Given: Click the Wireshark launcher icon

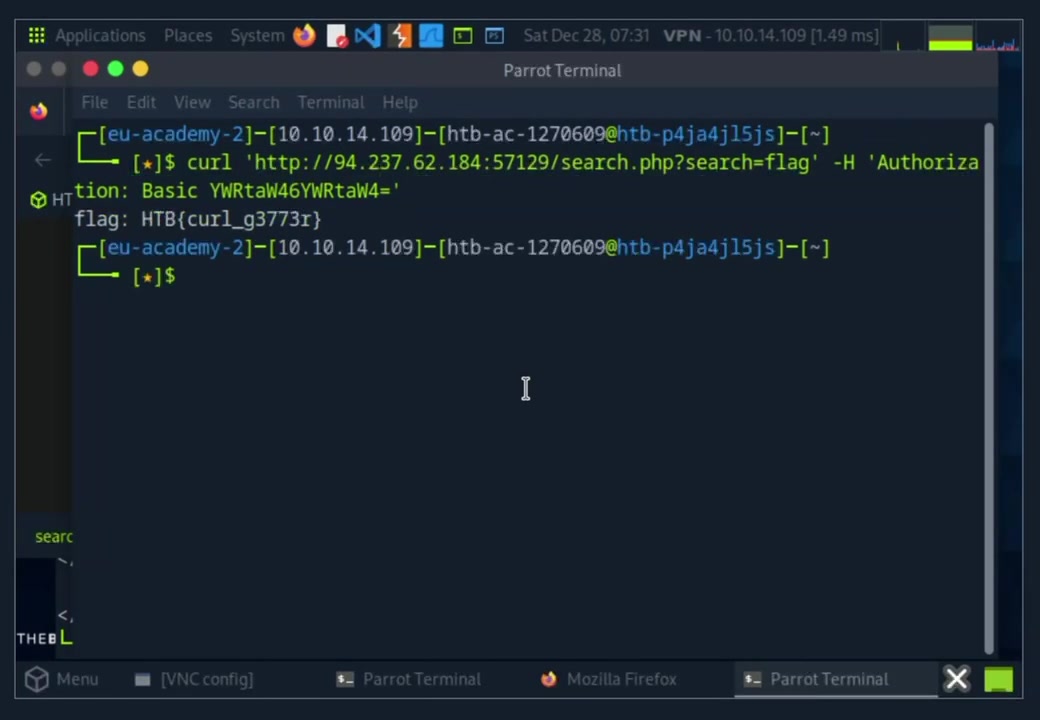Looking at the screenshot, I should (431, 36).
